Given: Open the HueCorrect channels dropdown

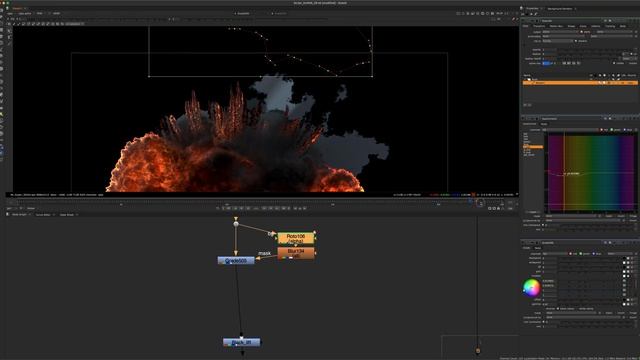Looking at the screenshot, I should click(570, 130).
